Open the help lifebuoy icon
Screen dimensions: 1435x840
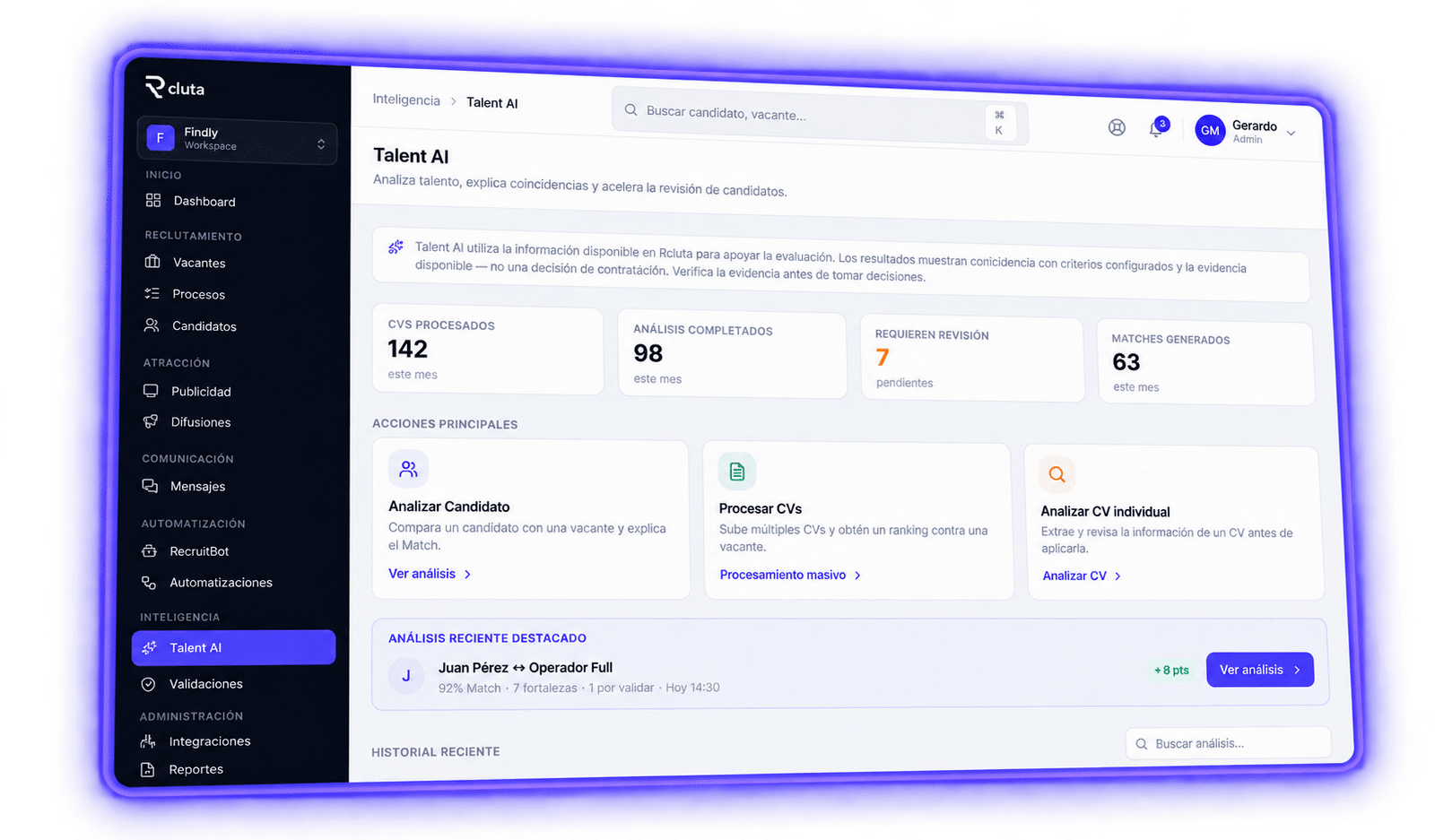(1117, 127)
